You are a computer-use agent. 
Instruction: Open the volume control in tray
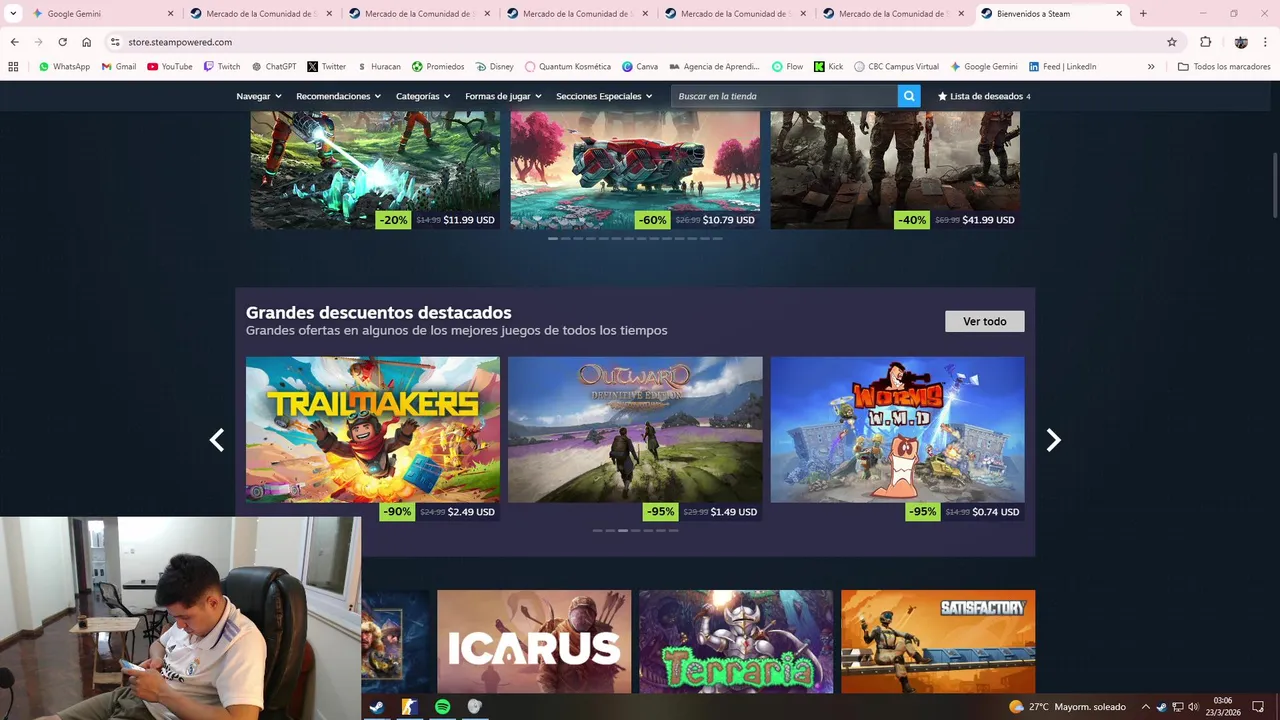point(1193,707)
